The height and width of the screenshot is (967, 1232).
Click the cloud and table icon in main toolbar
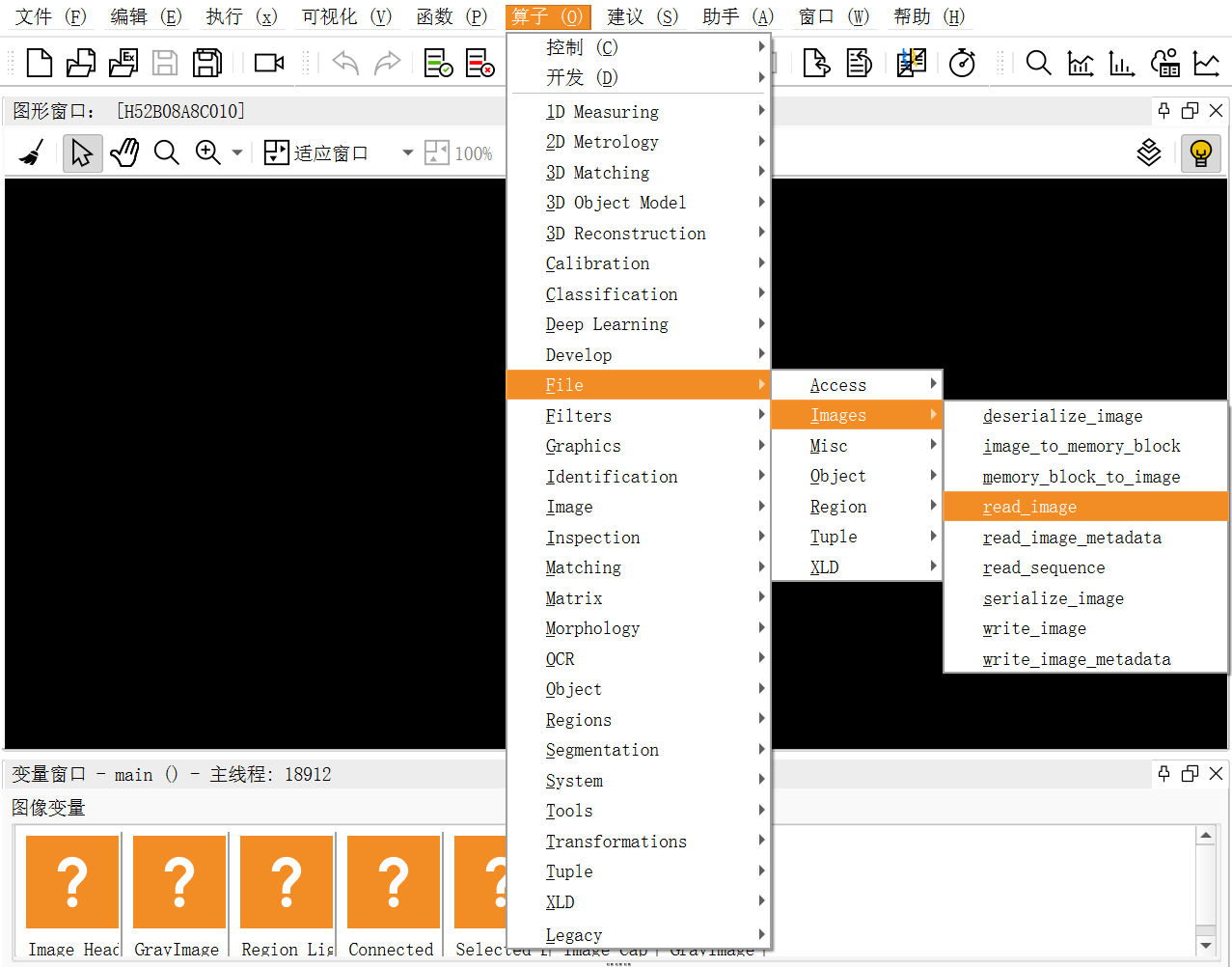(1164, 63)
